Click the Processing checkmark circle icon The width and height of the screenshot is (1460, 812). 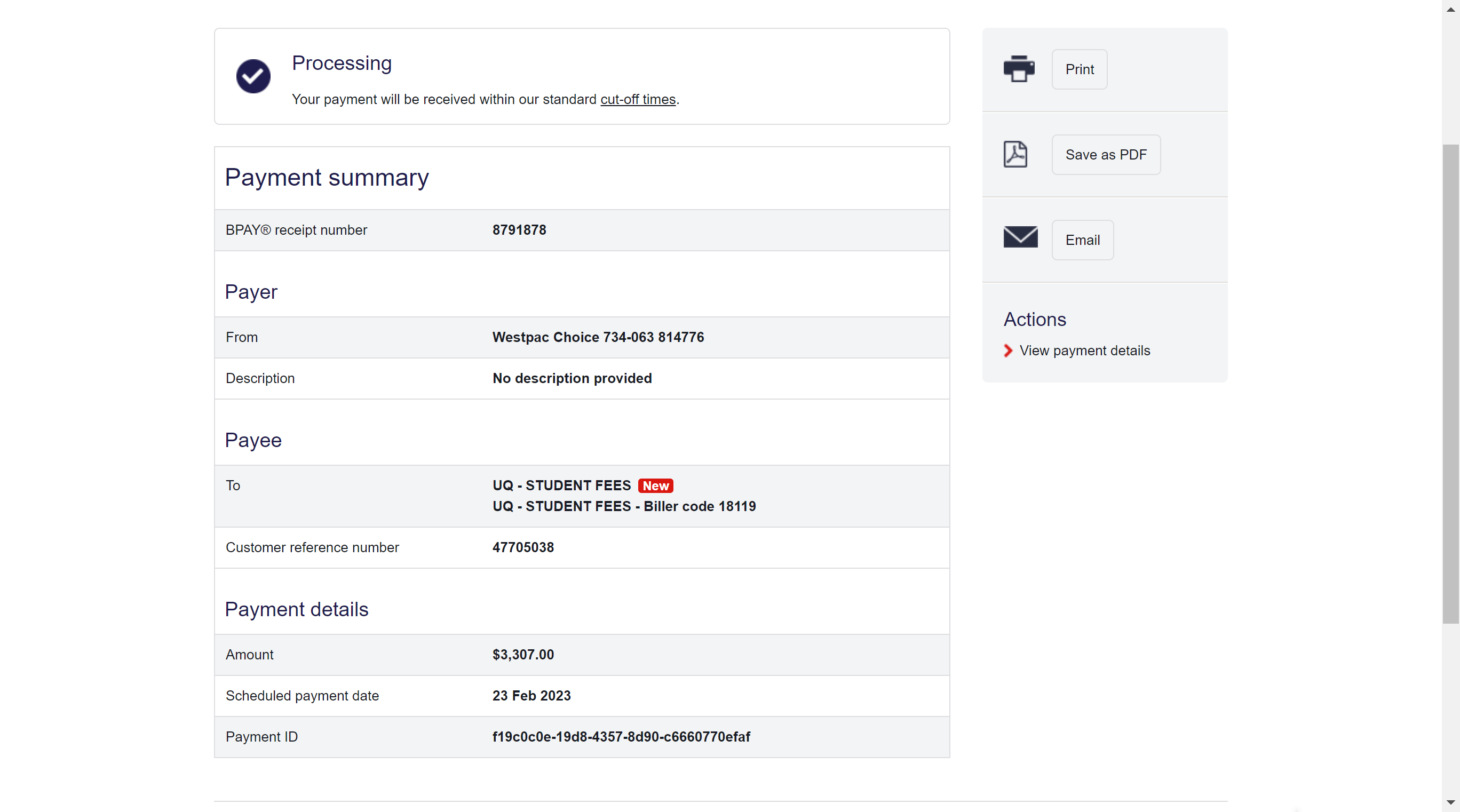(x=253, y=76)
